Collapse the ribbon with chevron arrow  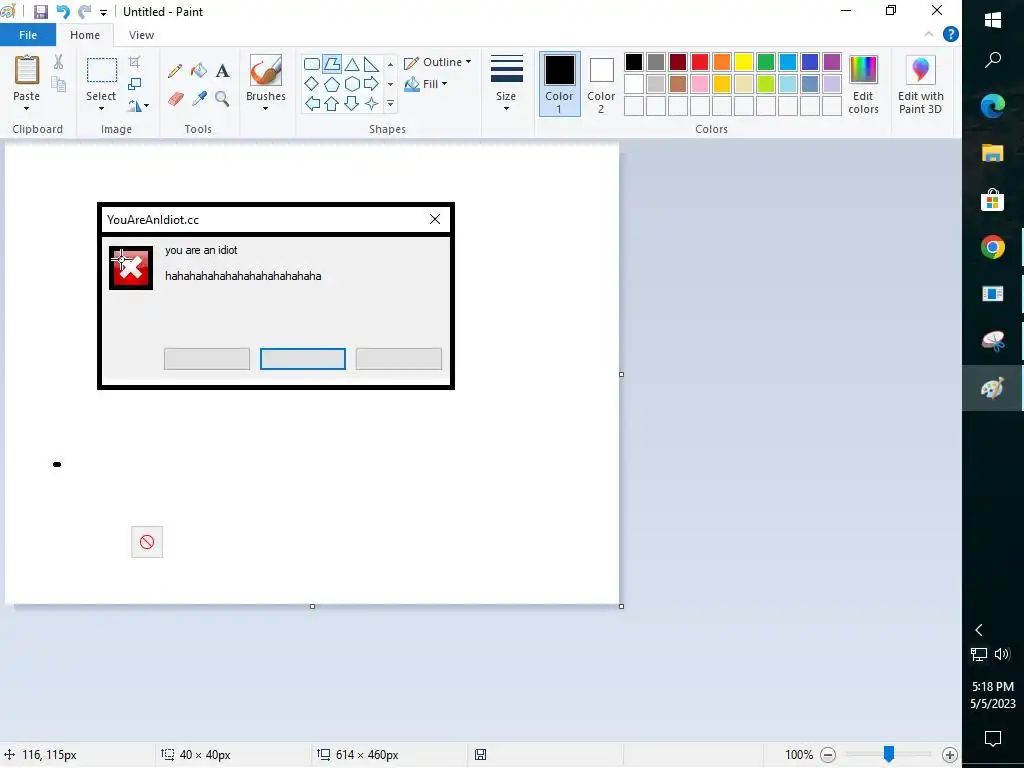(929, 35)
